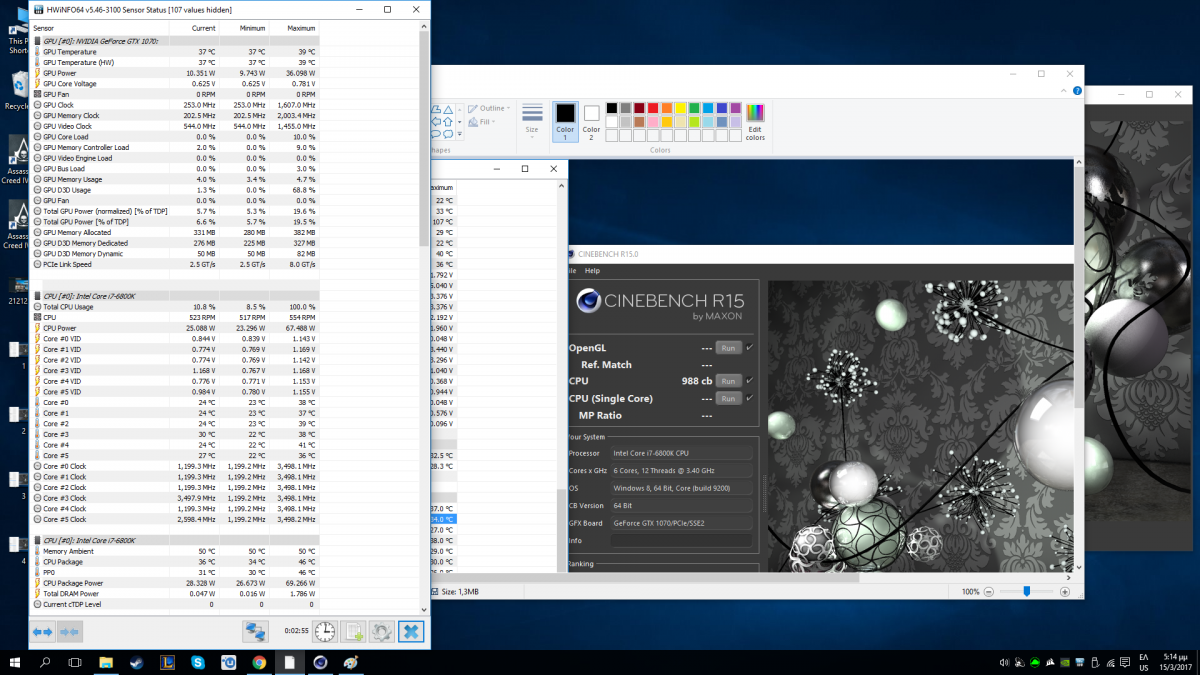Select the PCIe Link Speed sensor row
This screenshot has width=1200, height=675.
click(x=175, y=264)
